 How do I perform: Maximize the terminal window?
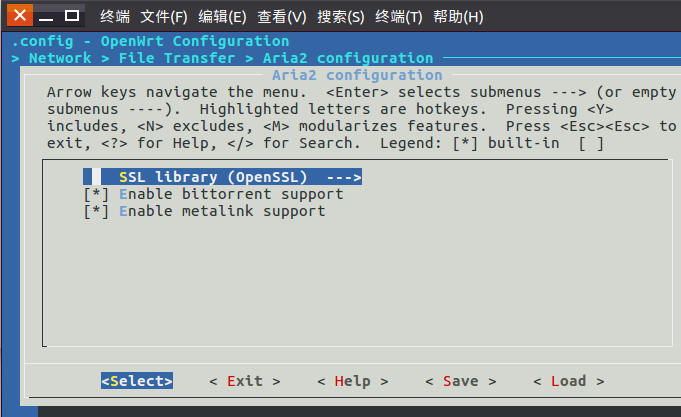tap(72, 16)
